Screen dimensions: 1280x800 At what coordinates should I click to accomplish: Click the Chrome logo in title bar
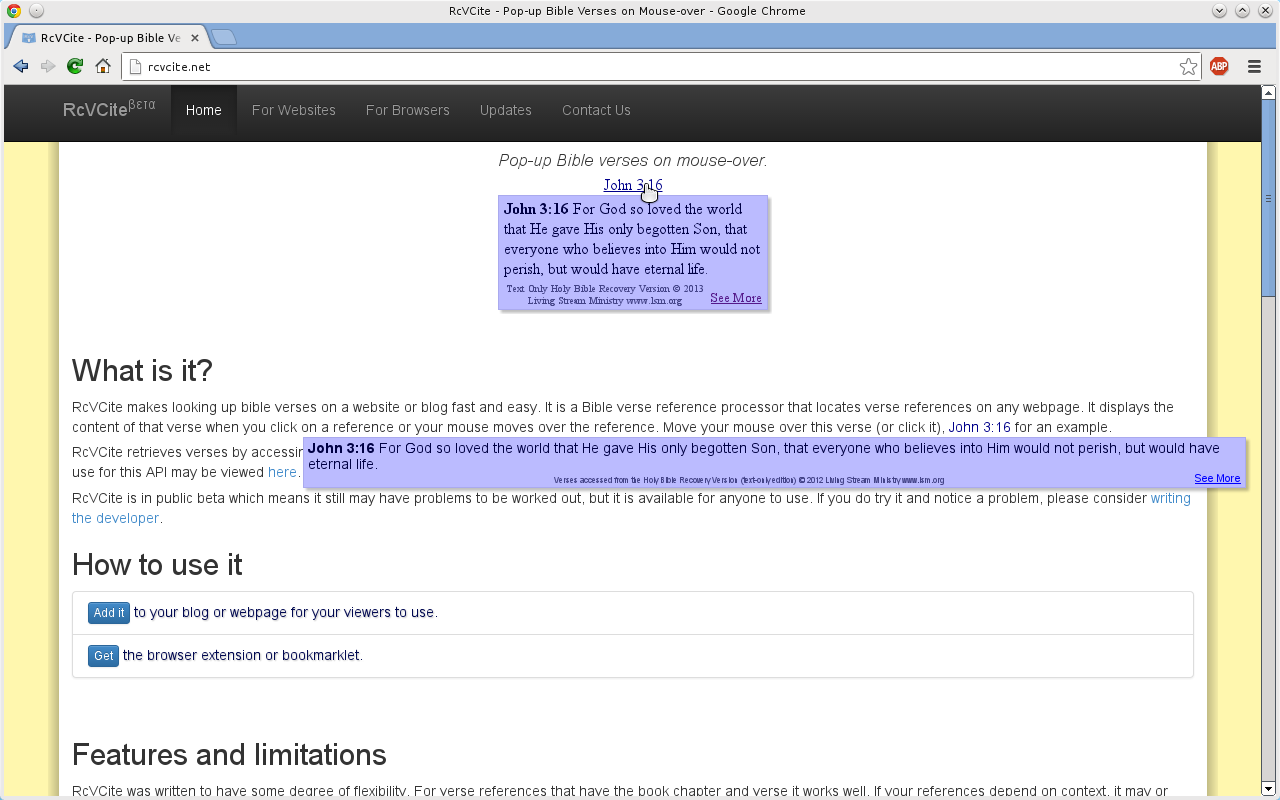(x=13, y=11)
